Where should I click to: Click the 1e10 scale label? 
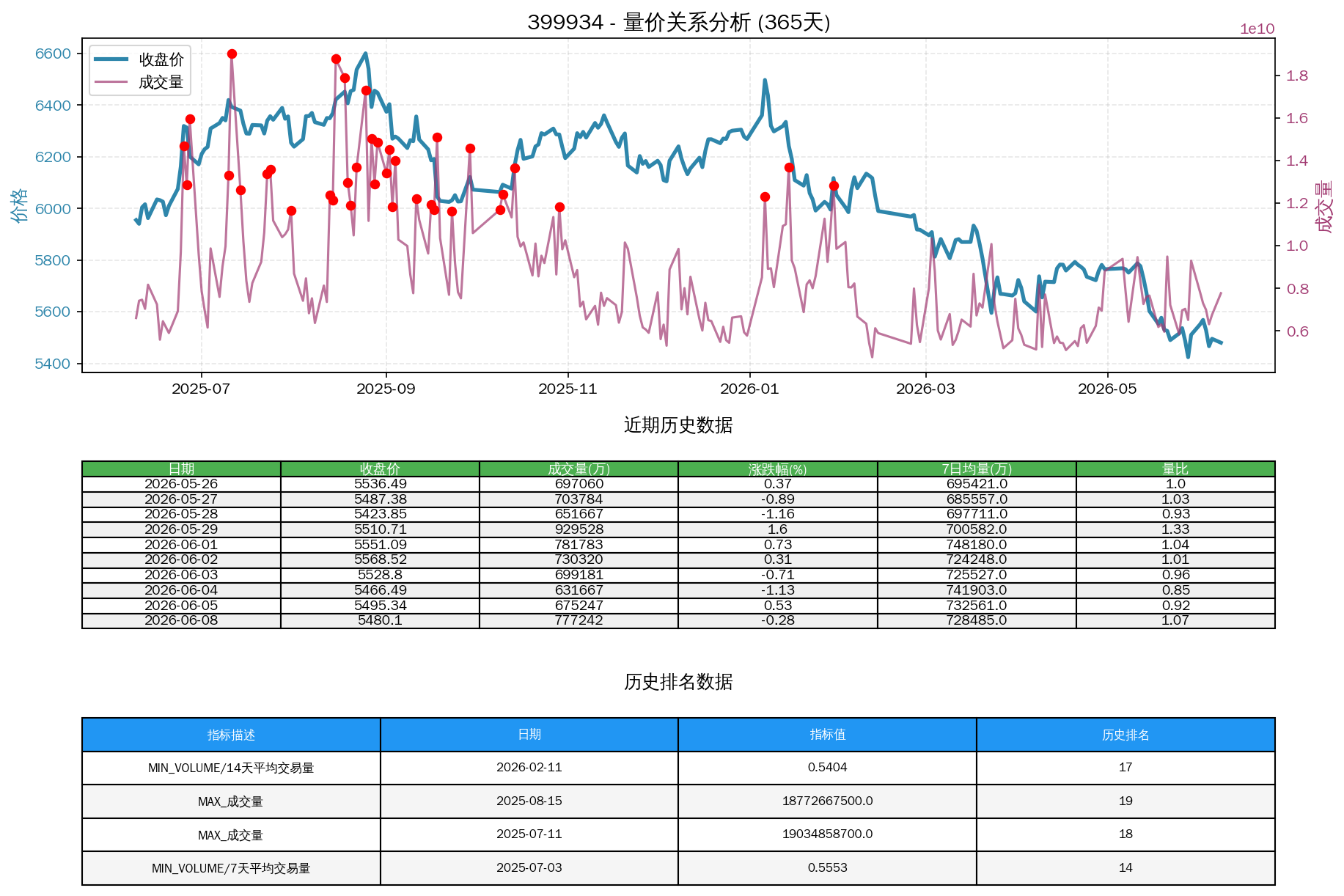click(1257, 29)
